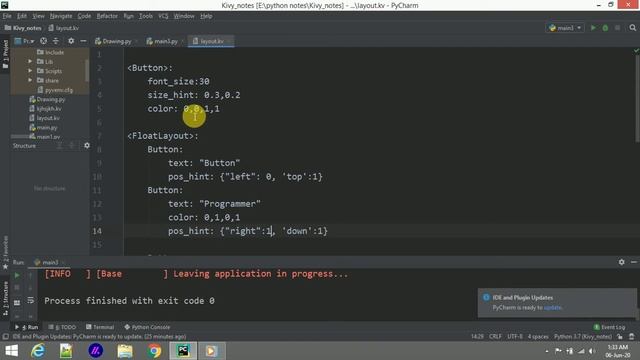Open the Refactor menu
The height and width of the screenshot is (360, 640).
click(x=107, y=16)
